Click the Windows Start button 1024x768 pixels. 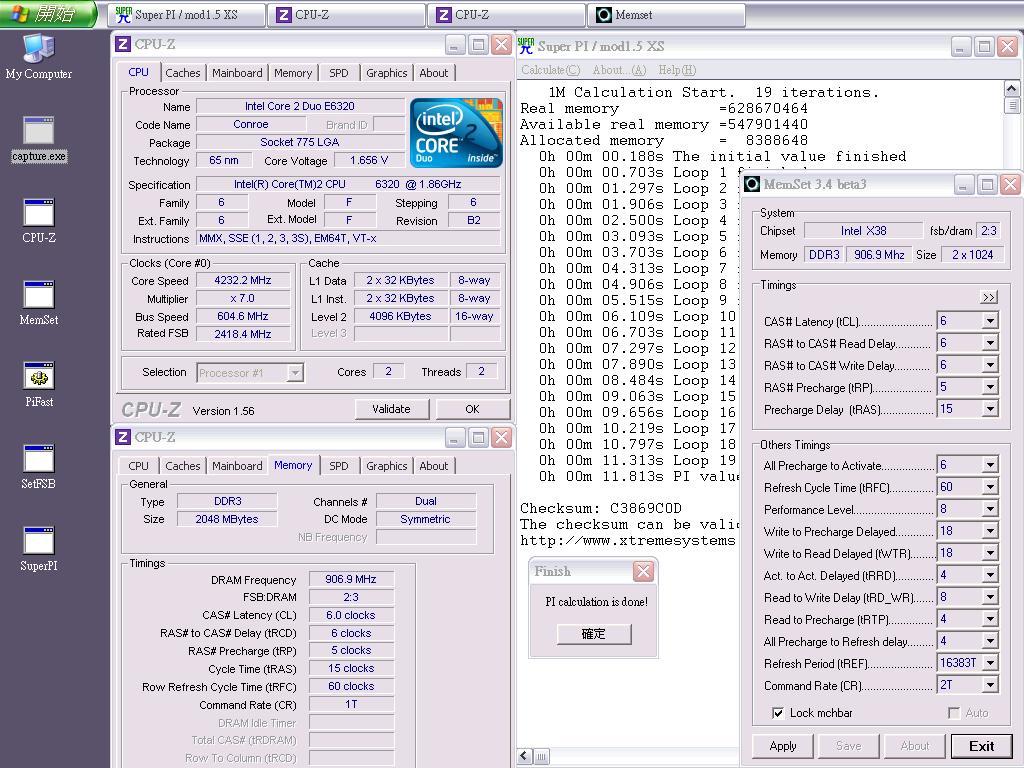pyautogui.click(x=48, y=14)
